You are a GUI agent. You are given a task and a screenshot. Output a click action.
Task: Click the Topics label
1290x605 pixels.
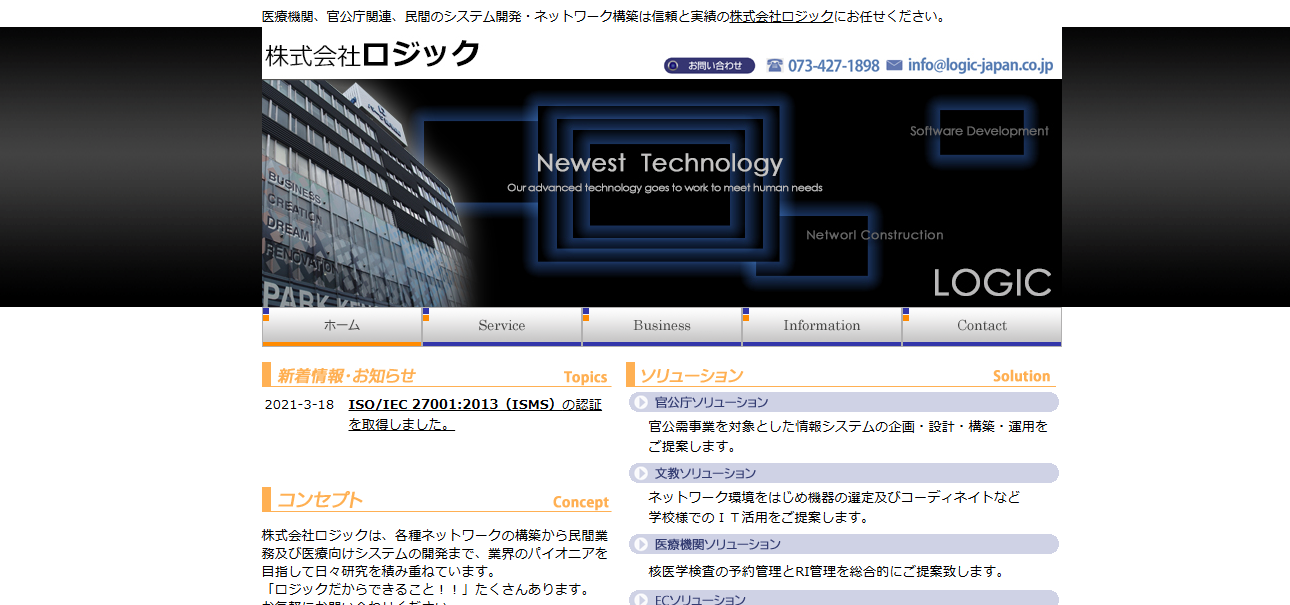click(585, 377)
